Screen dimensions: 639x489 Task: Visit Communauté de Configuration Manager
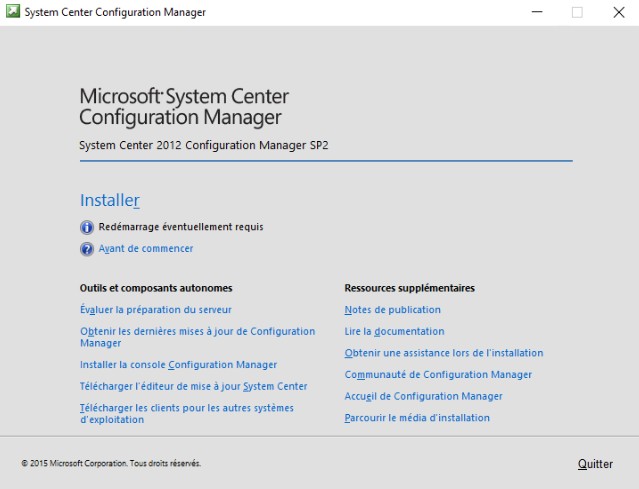tap(438, 375)
